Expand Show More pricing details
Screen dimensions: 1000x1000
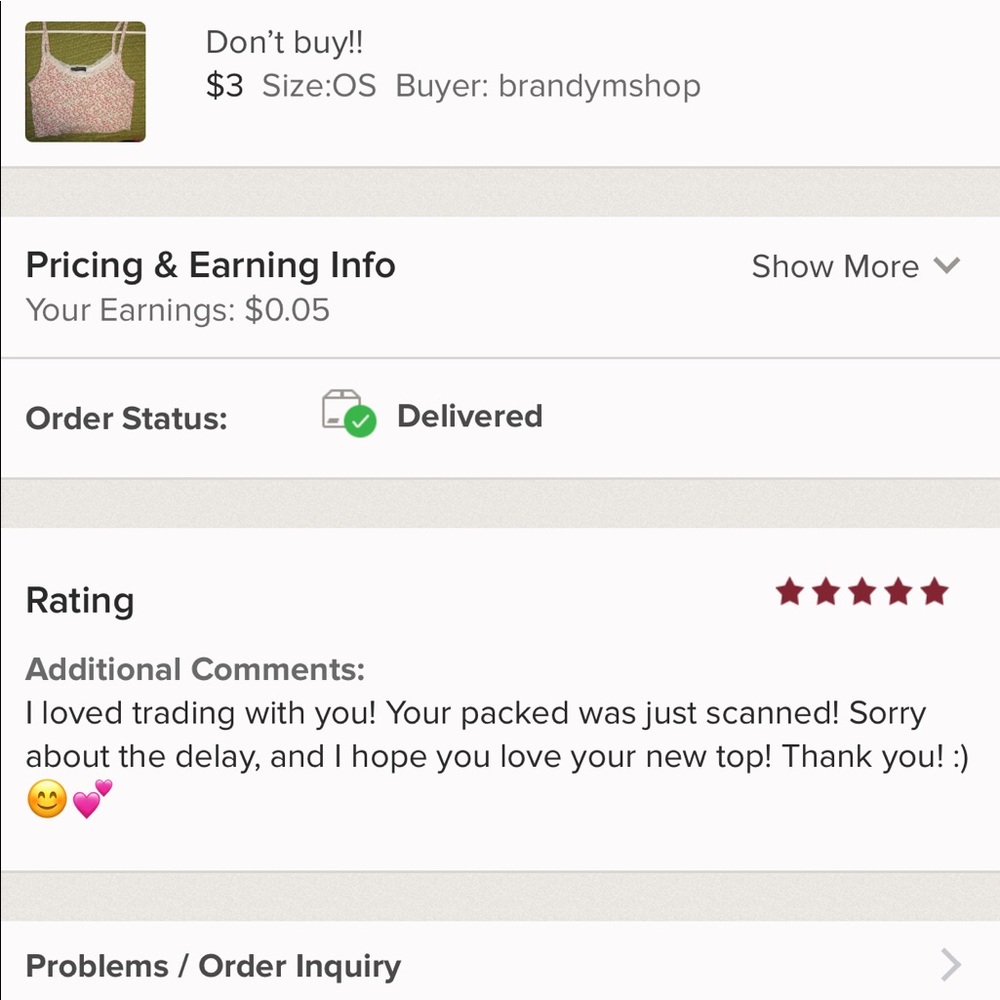click(836, 266)
